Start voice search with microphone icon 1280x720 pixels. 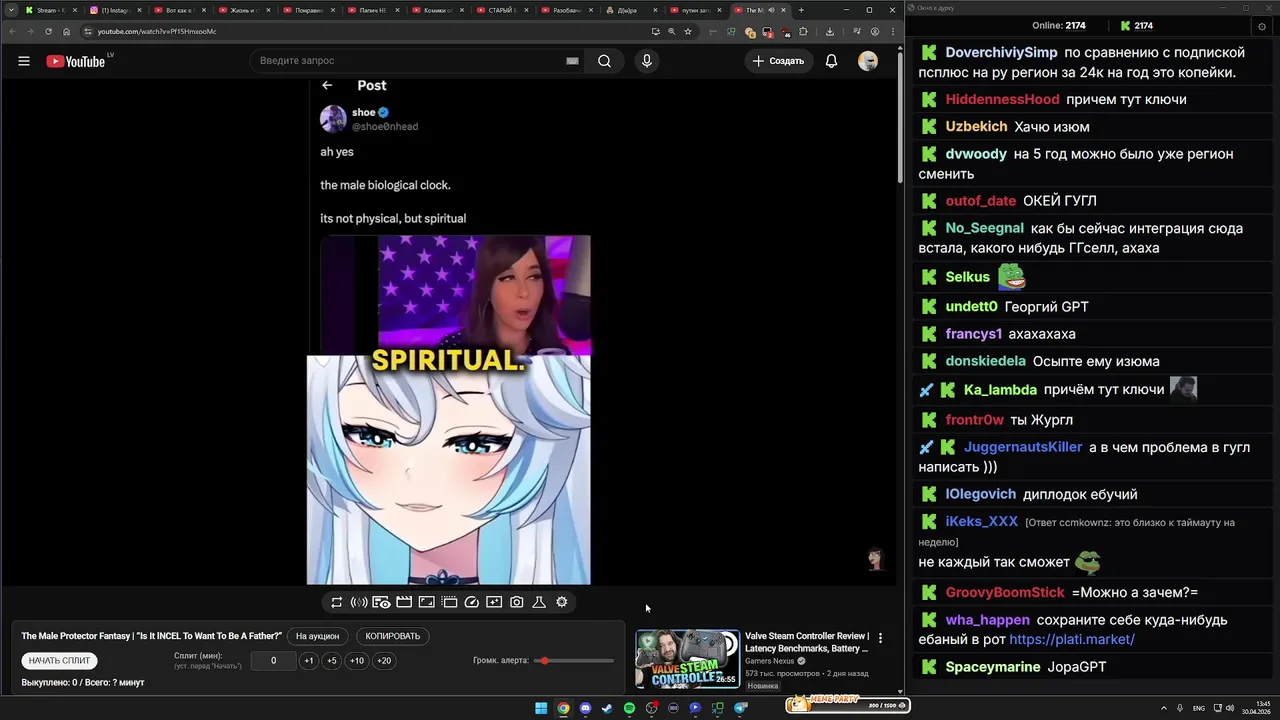(647, 61)
